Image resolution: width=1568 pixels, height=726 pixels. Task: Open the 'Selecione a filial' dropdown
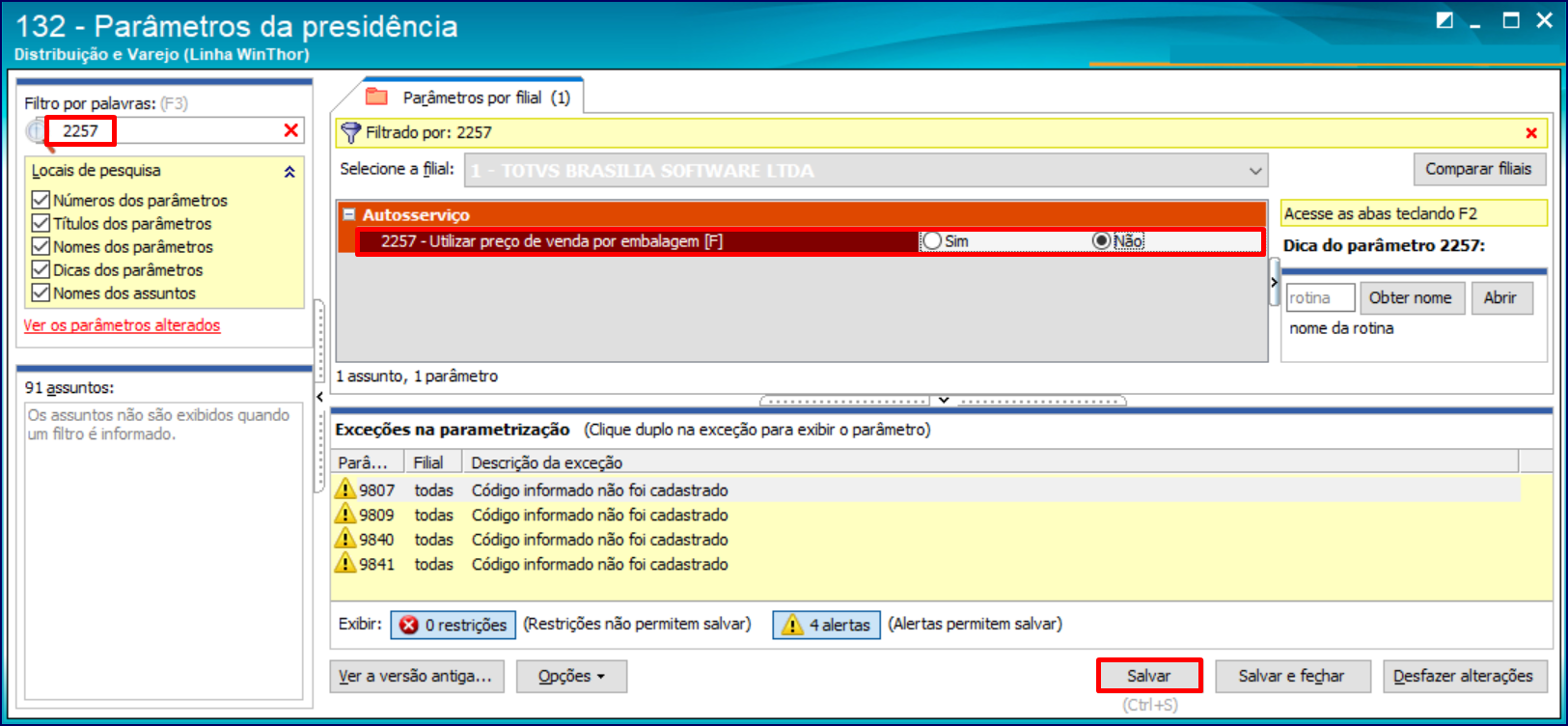click(x=1254, y=171)
